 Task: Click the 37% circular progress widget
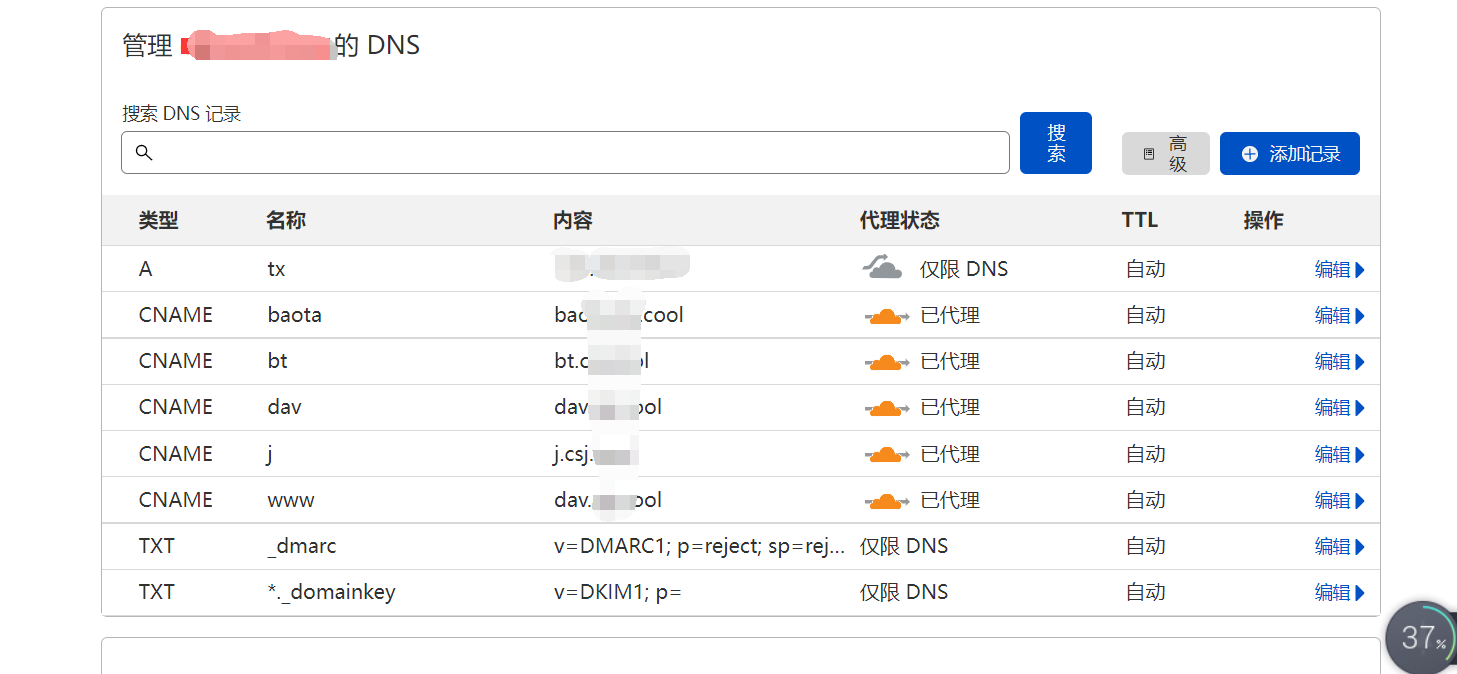point(1421,637)
